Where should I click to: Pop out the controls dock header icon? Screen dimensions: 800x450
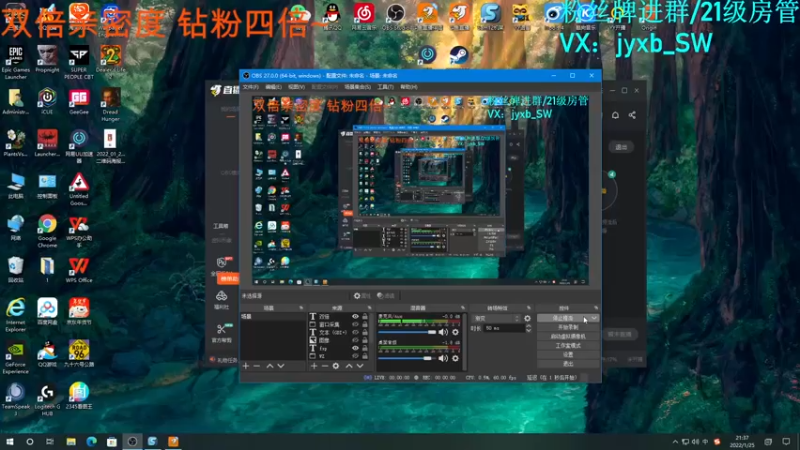595,308
